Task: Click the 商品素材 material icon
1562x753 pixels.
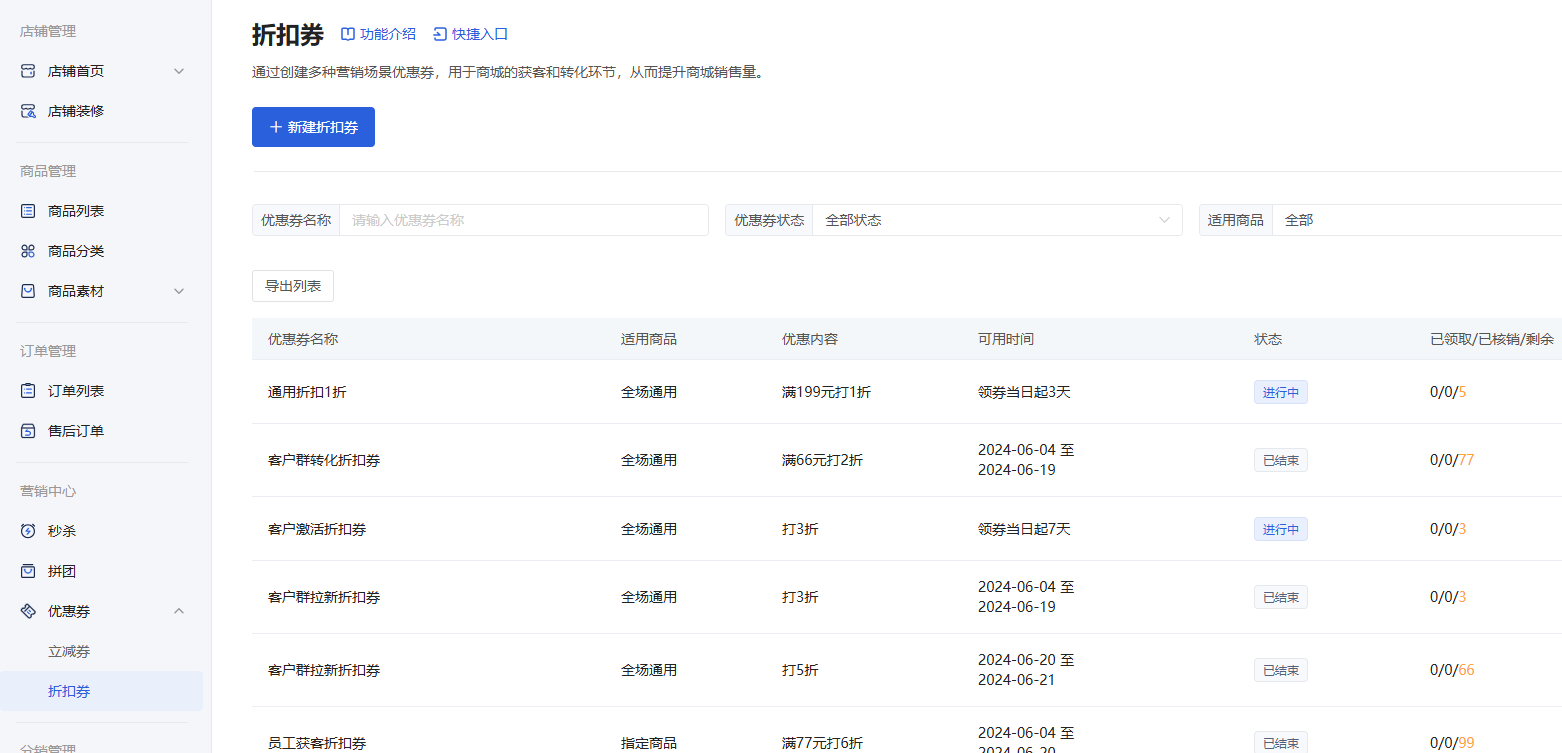Action: 28,291
